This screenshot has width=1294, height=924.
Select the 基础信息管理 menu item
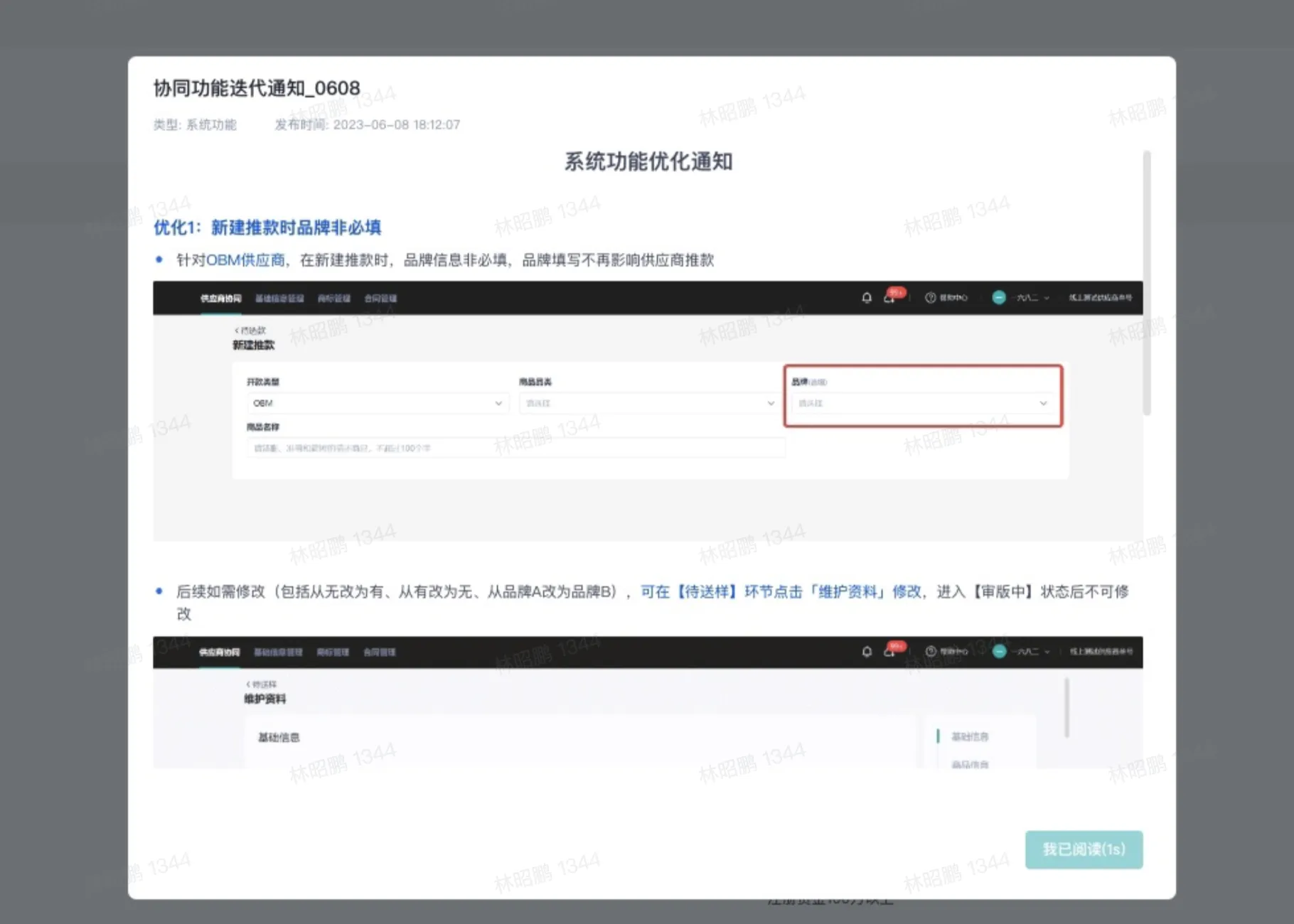[x=279, y=298]
